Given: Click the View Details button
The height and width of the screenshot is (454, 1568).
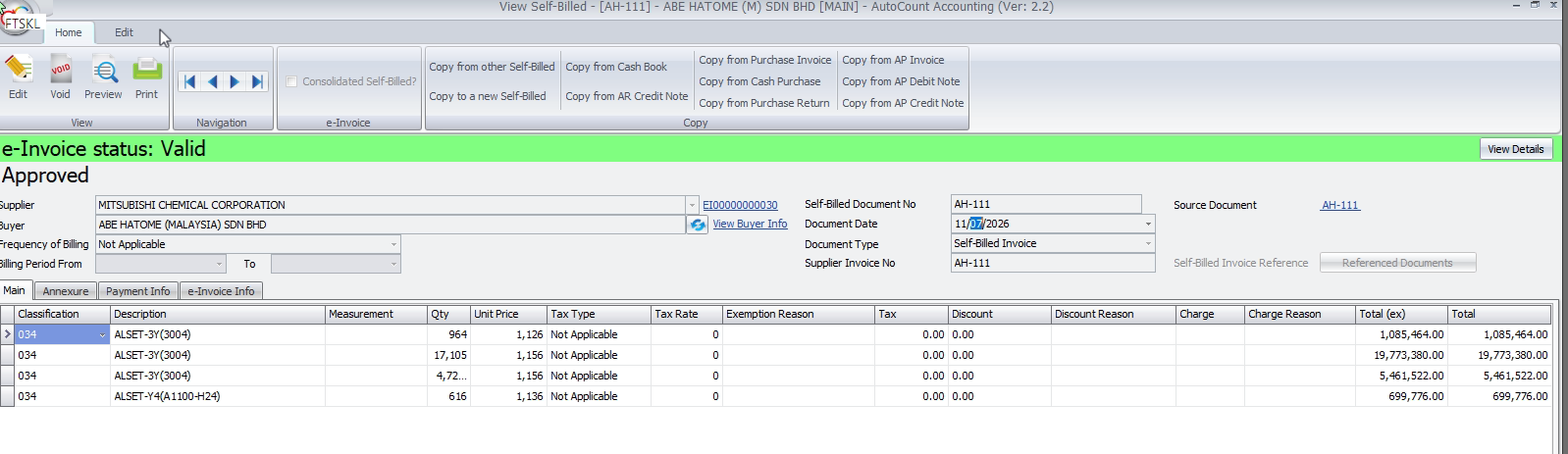Looking at the screenshot, I should pos(1515,149).
